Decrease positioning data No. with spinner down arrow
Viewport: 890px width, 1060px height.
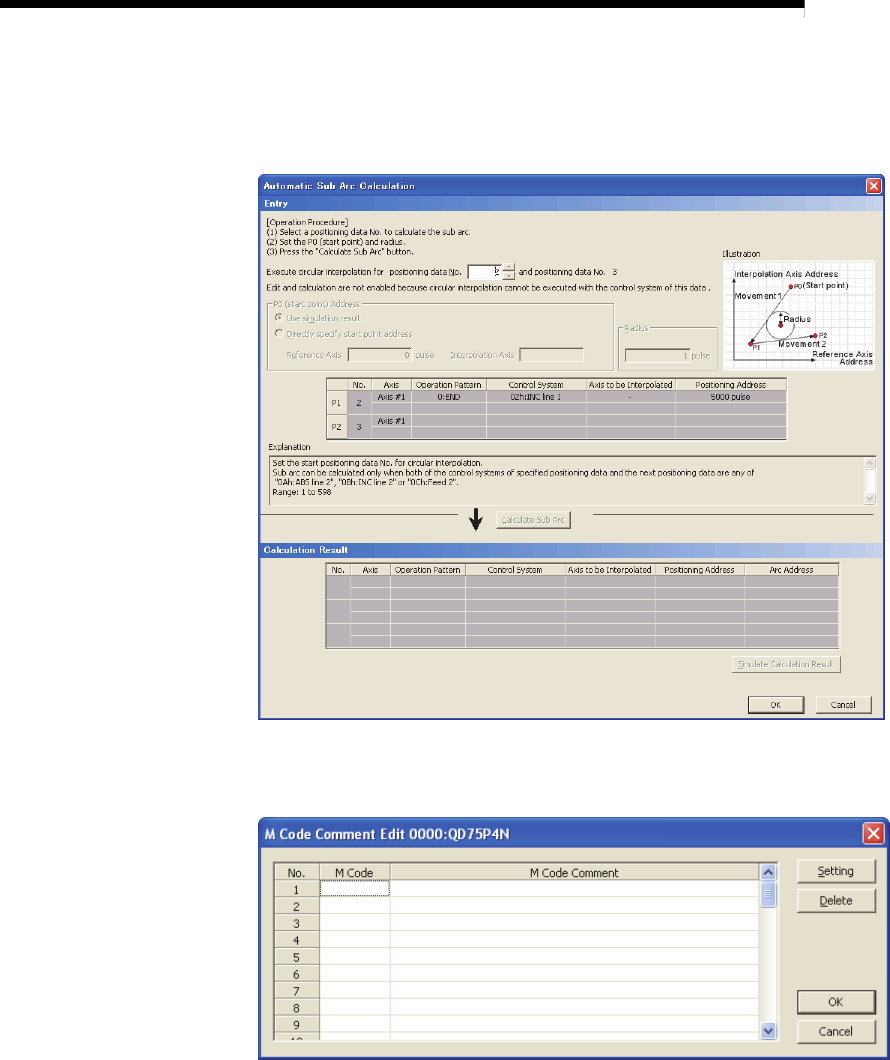point(509,276)
